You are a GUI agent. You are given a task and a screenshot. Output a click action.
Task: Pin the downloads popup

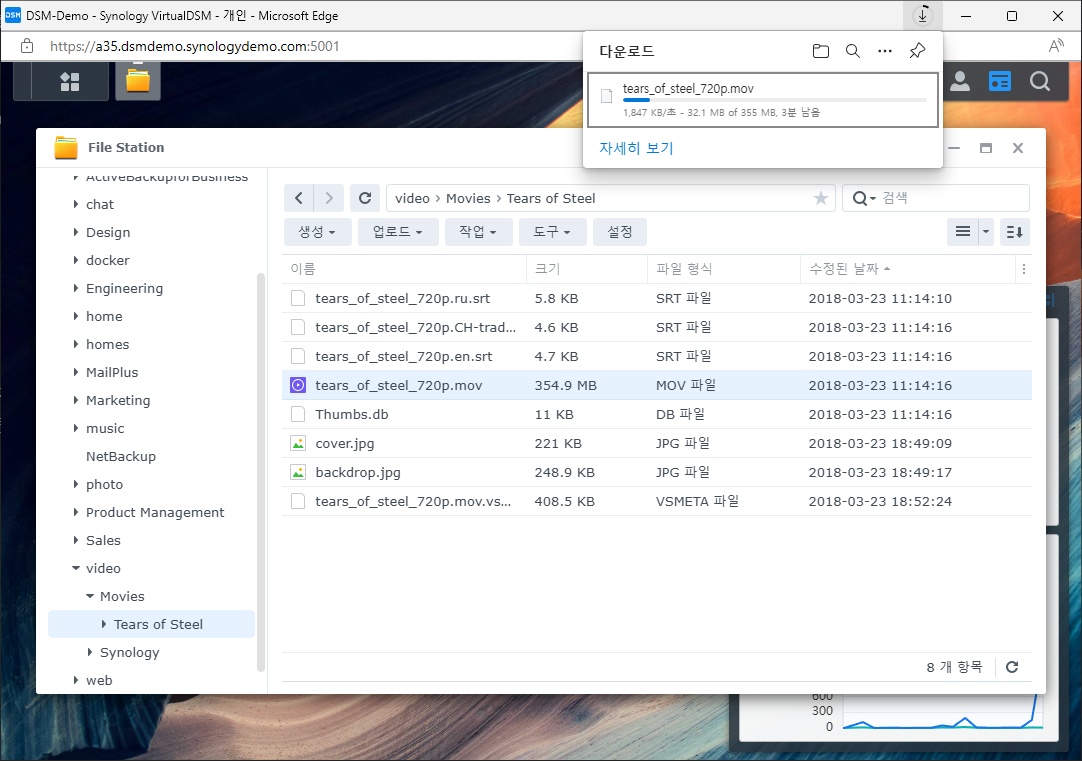coord(917,50)
